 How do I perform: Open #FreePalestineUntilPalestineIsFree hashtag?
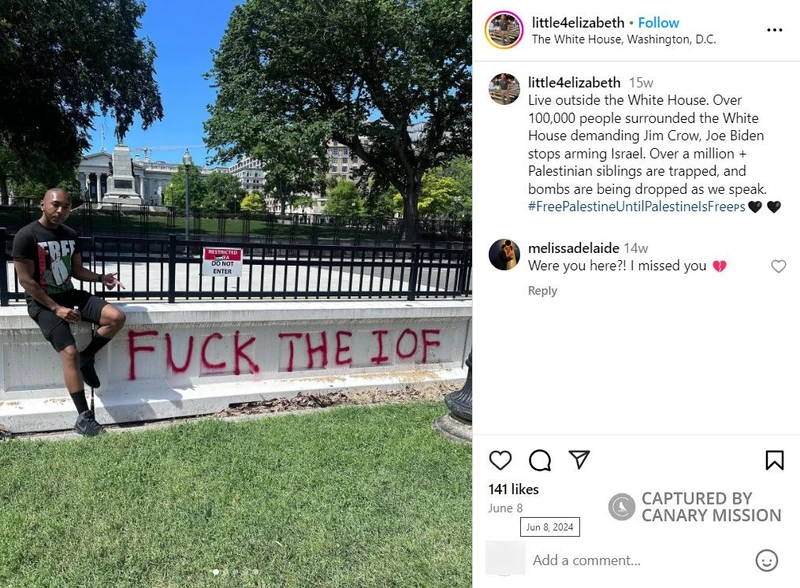pyautogui.click(x=637, y=207)
